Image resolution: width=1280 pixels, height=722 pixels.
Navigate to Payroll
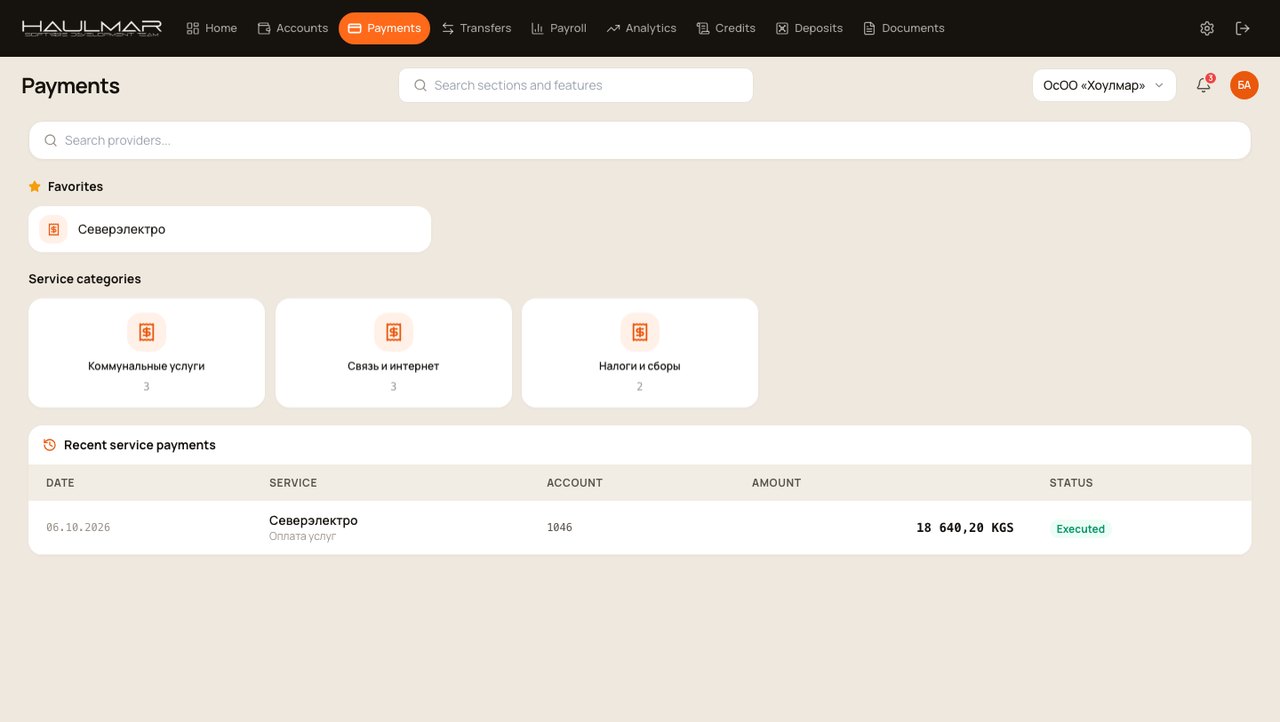[559, 28]
